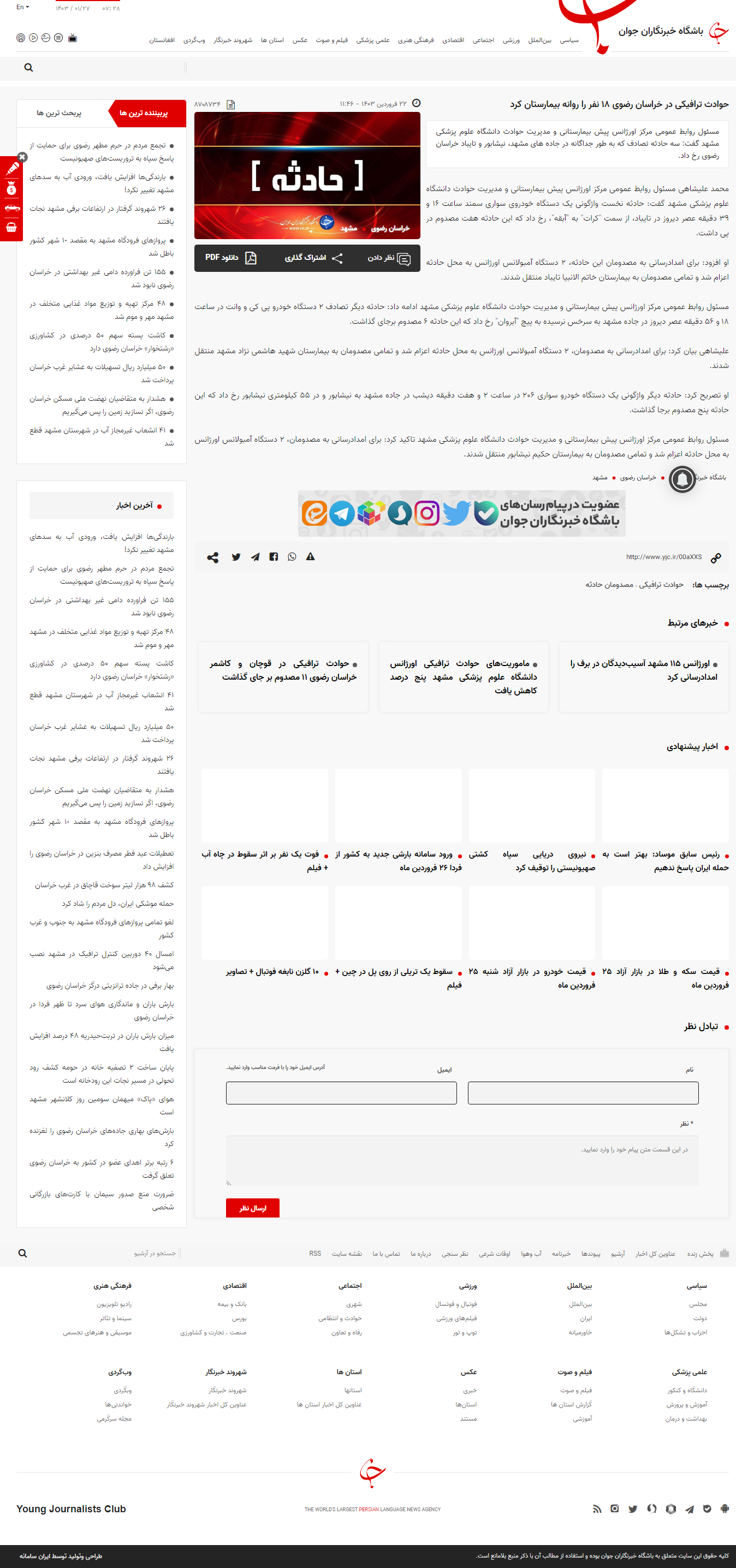This screenshot has width=736, height=1568.
Task: Open Telegram paper plane icon in footer
Action: coord(689,1508)
